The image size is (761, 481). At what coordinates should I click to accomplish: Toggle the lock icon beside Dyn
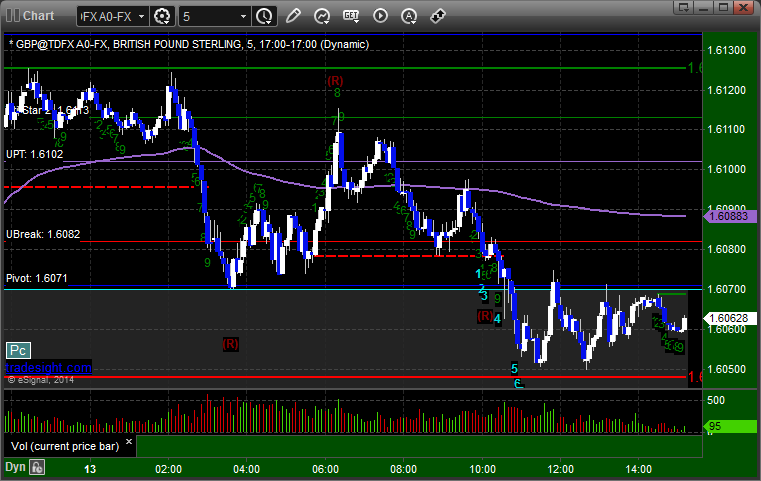[37, 467]
